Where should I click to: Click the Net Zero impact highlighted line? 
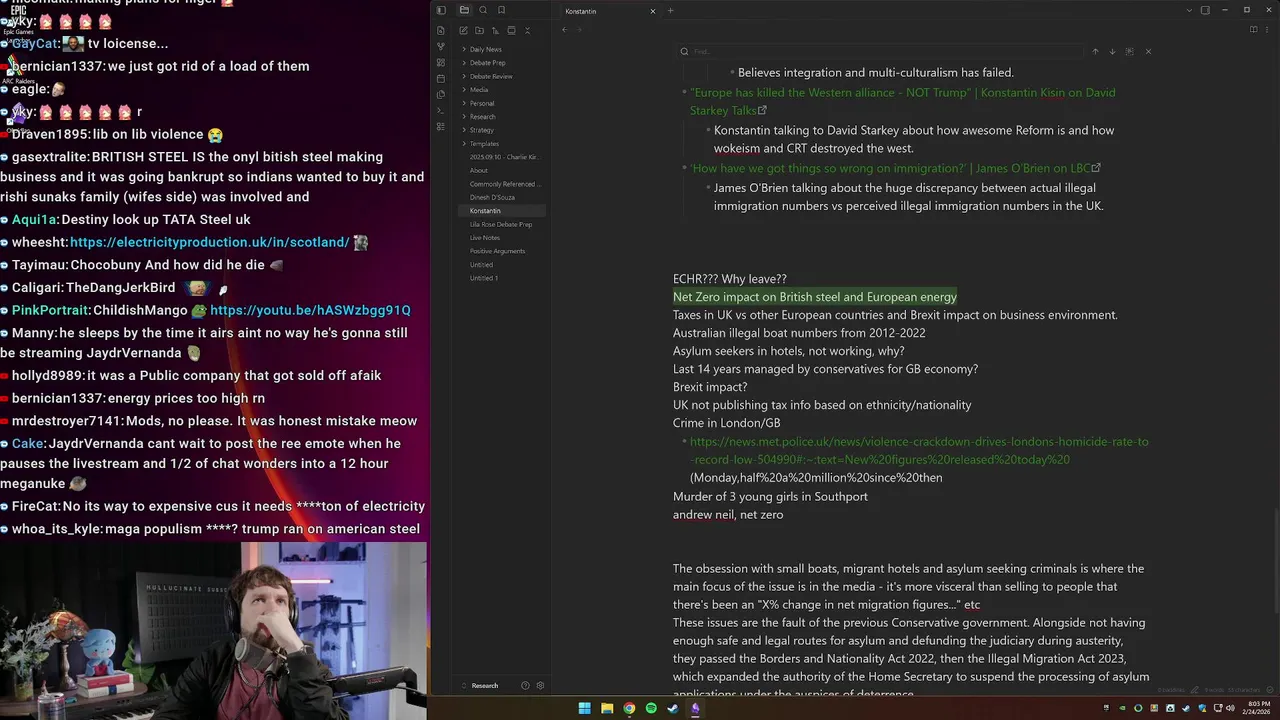click(x=815, y=297)
